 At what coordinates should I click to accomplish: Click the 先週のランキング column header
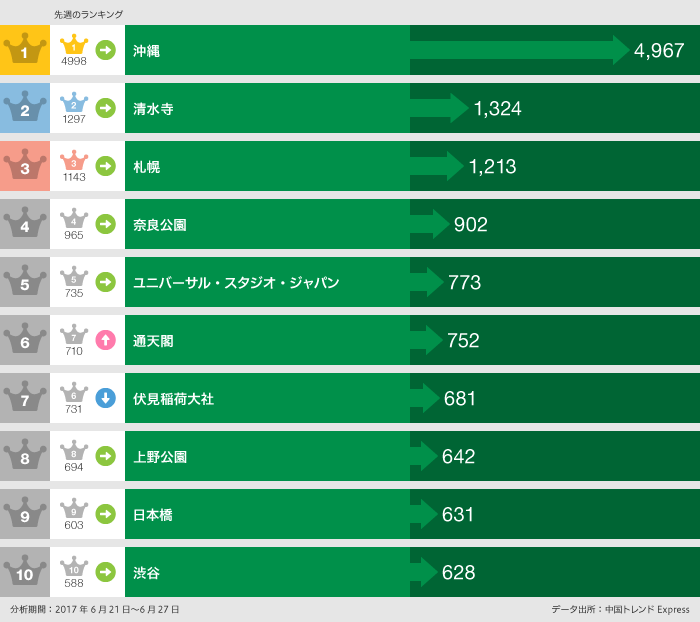pos(88,15)
